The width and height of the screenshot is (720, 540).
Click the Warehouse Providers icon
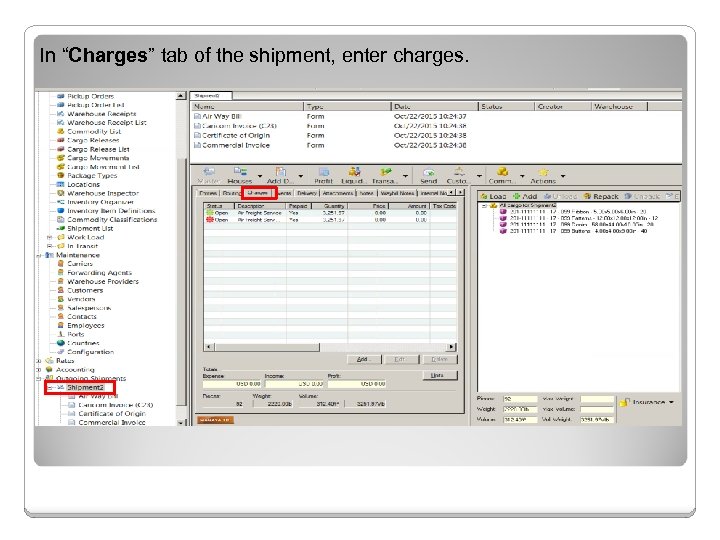[60, 281]
